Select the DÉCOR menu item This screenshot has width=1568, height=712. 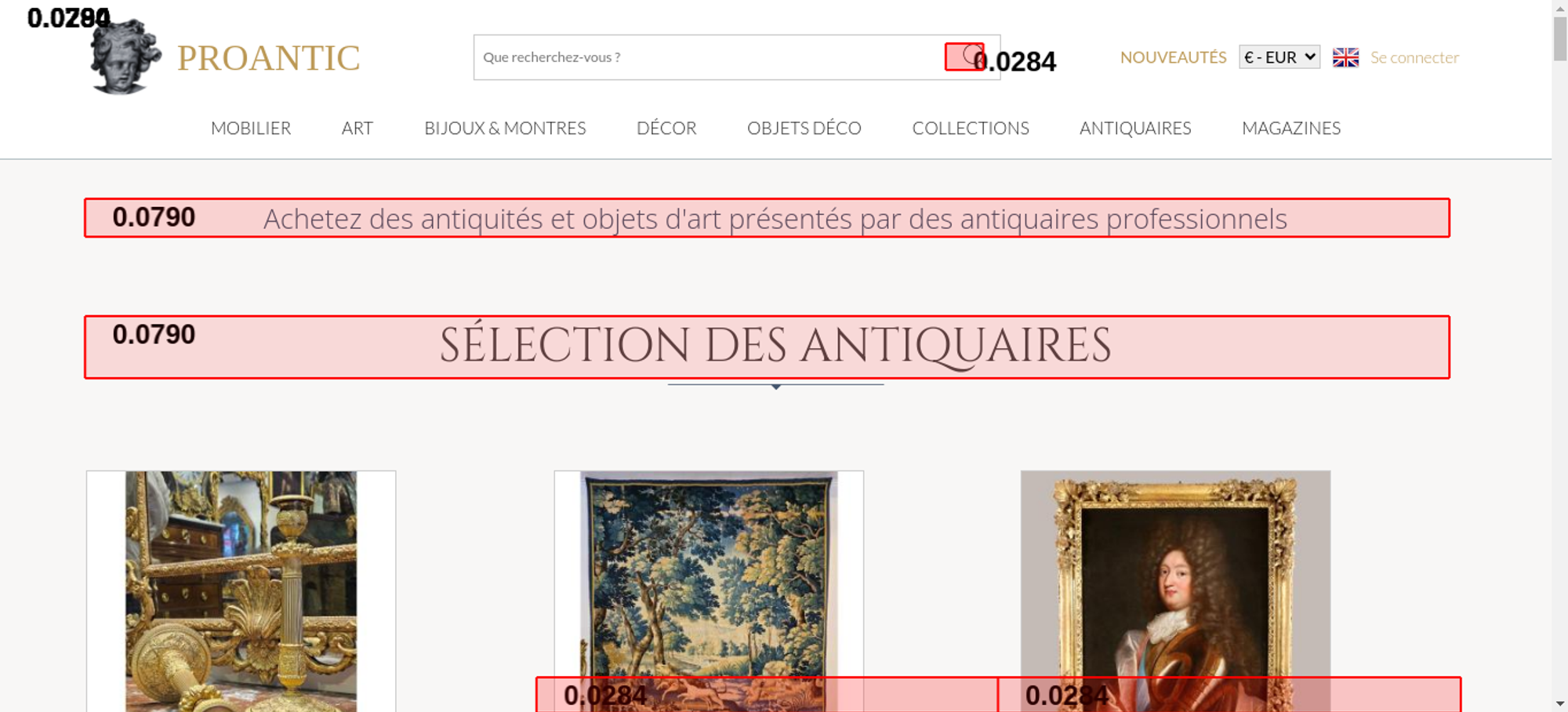[666, 128]
